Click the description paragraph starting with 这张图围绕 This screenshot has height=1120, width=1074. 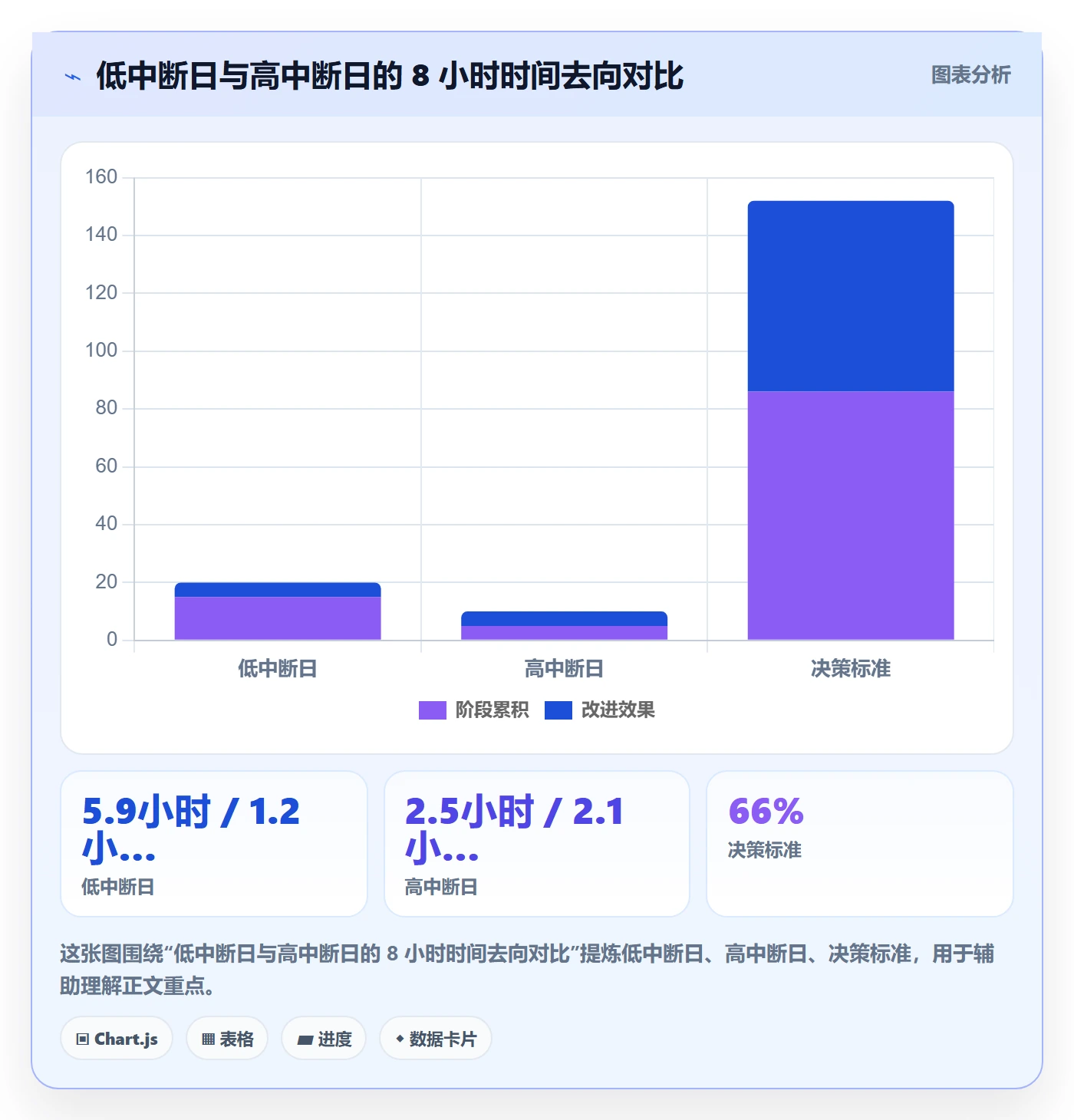click(x=527, y=970)
